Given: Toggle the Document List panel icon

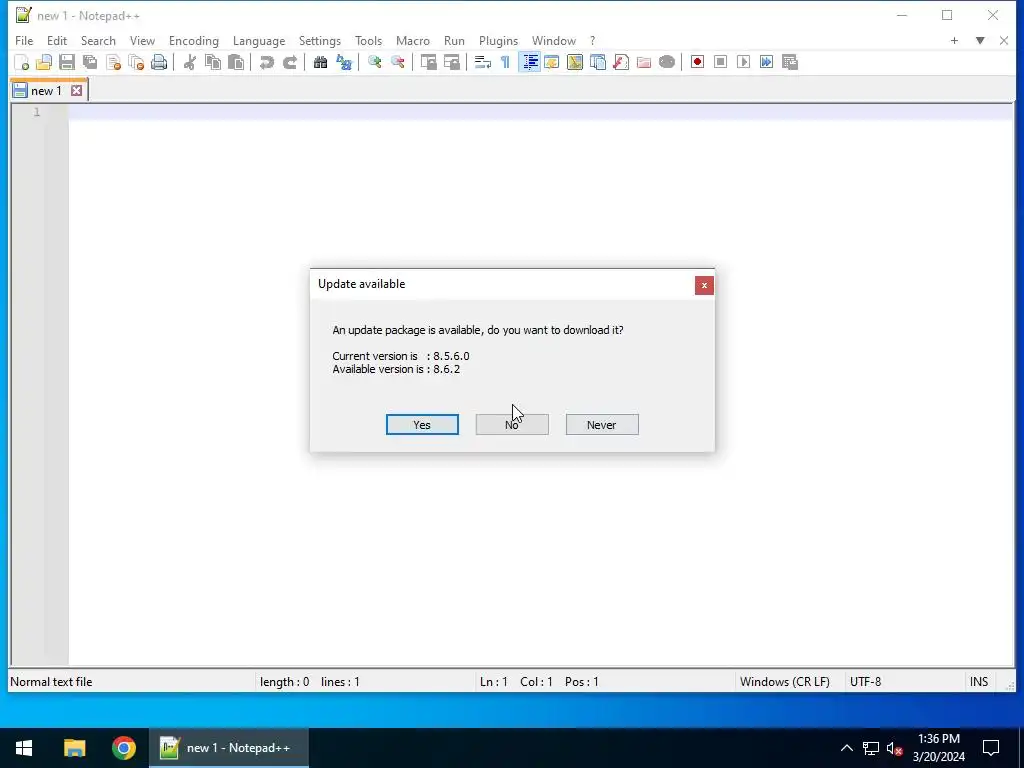Looking at the screenshot, I should point(598,62).
